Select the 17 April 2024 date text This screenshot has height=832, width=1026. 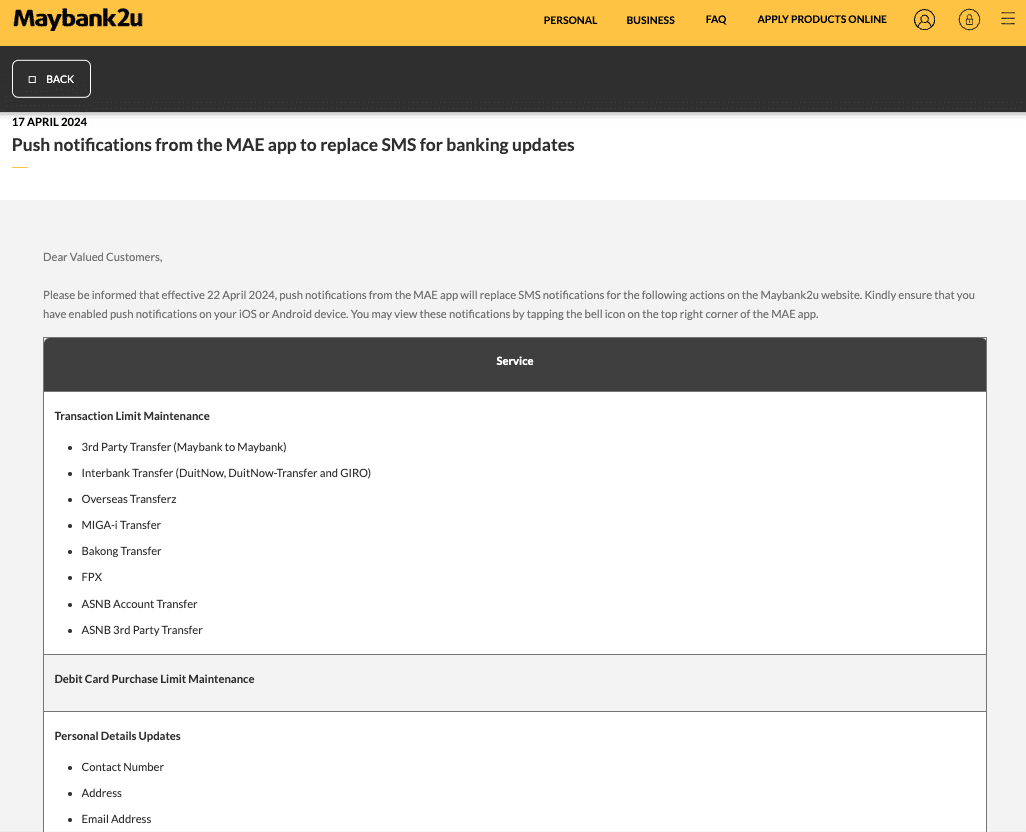point(49,122)
